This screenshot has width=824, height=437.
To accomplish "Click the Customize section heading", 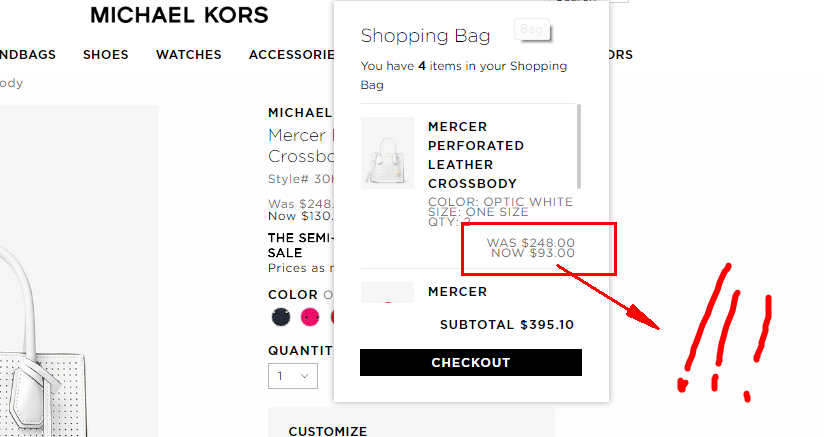I will point(328,431).
